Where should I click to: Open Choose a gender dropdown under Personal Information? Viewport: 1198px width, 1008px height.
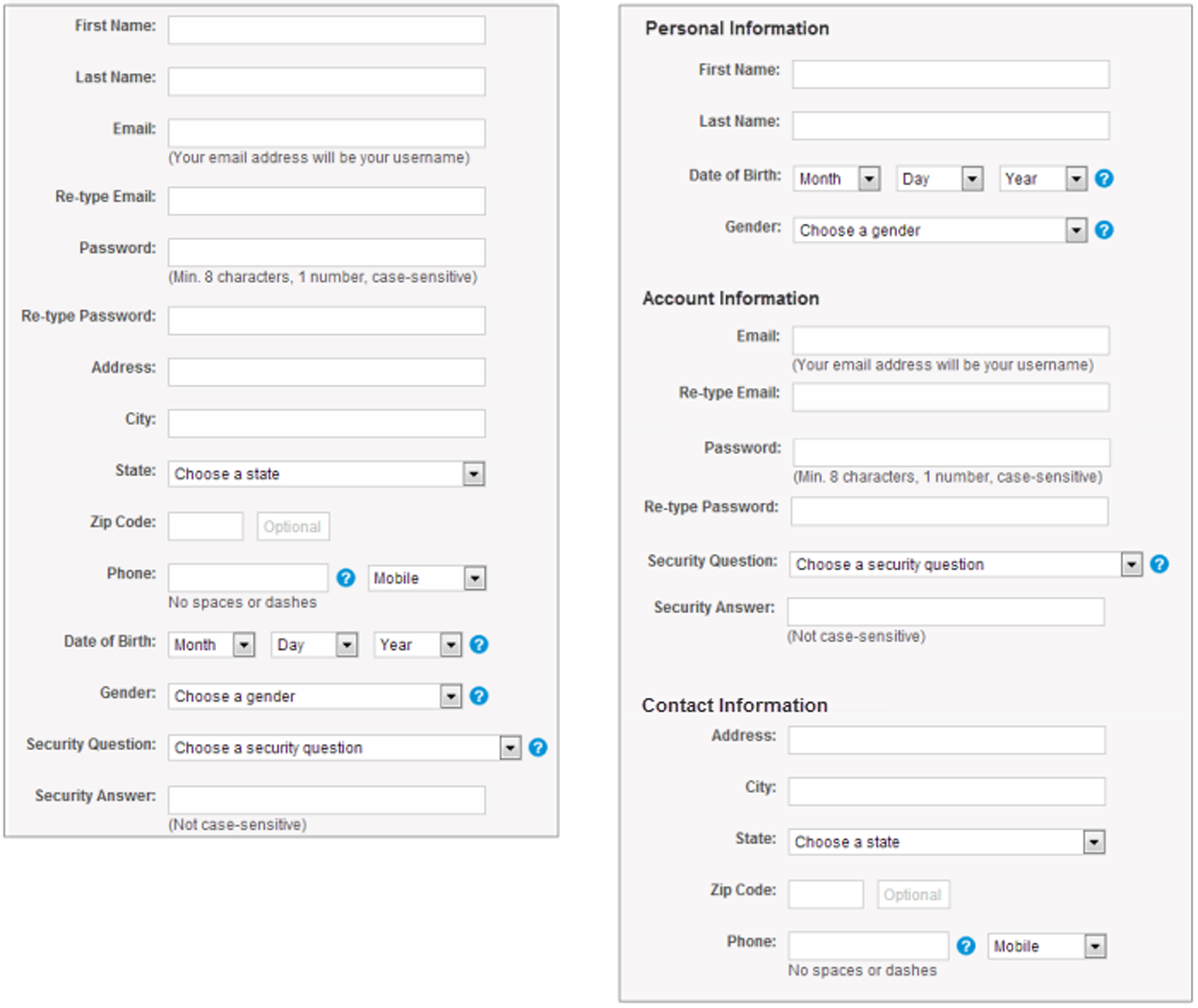click(x=939, y=230)
